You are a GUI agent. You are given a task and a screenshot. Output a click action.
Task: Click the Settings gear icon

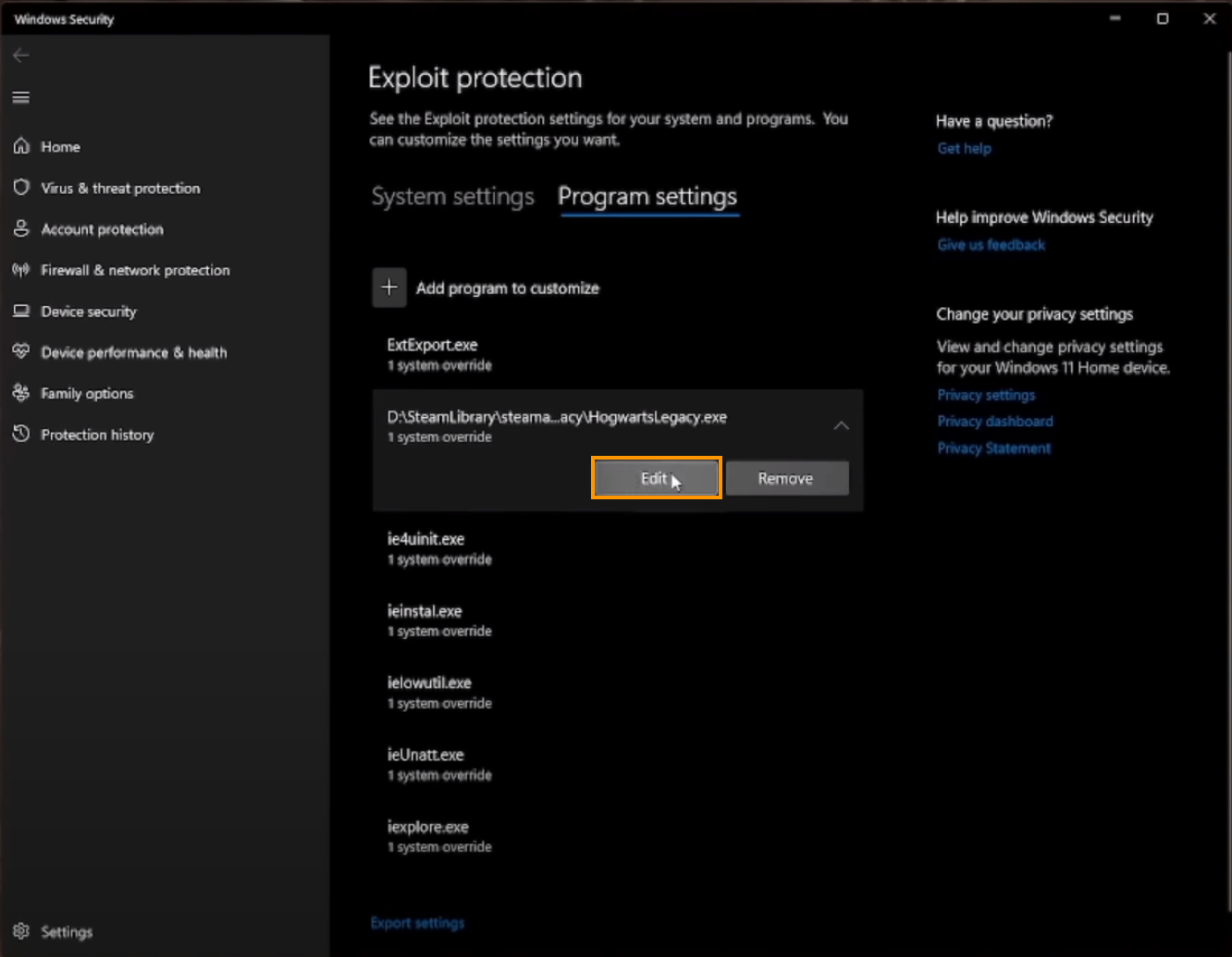coord(21,931)
